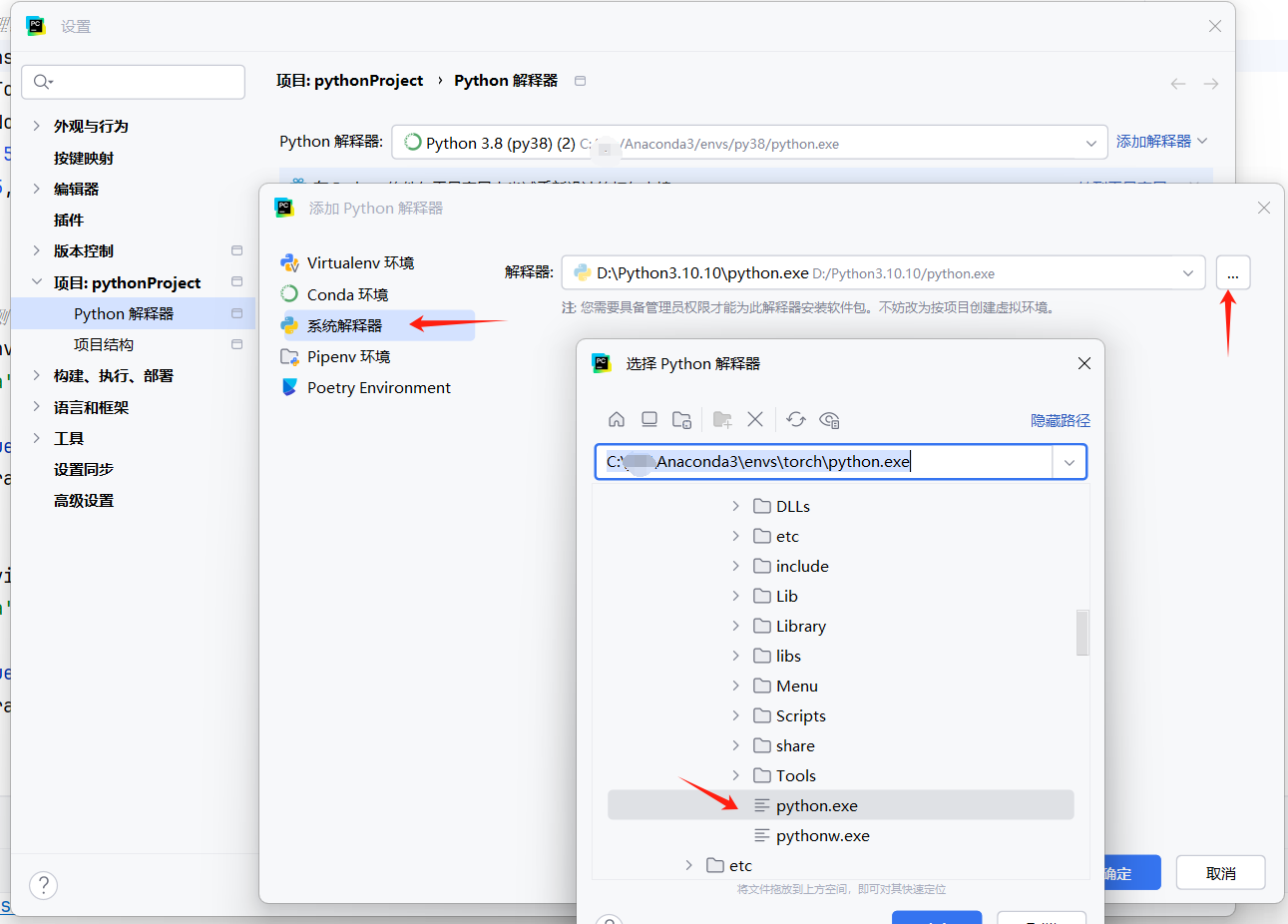This screenshot has width=1288, height=924.
Task: Select pythonw.exe in file tree
Action: [841, 835]
